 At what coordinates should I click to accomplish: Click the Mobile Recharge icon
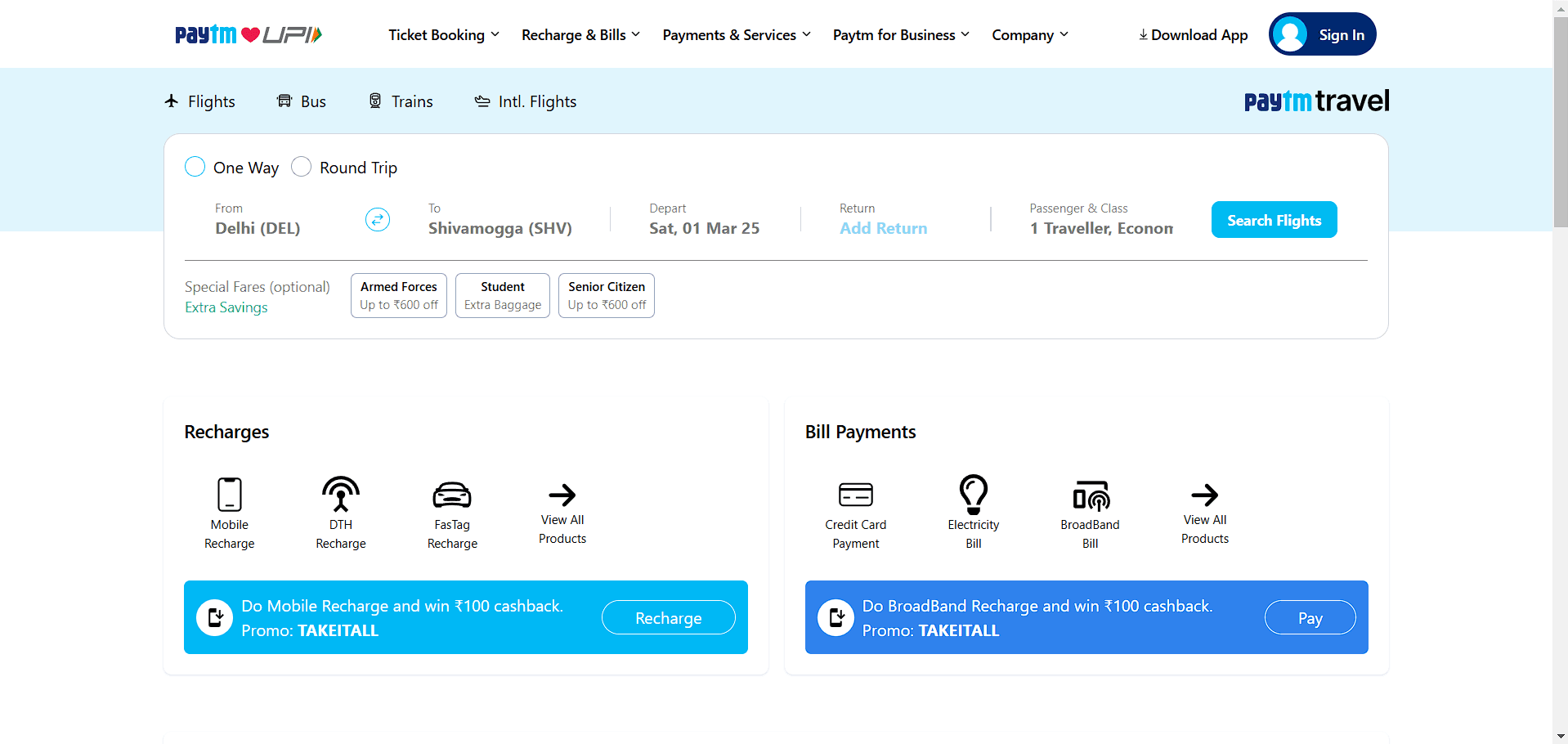[229, 495]
